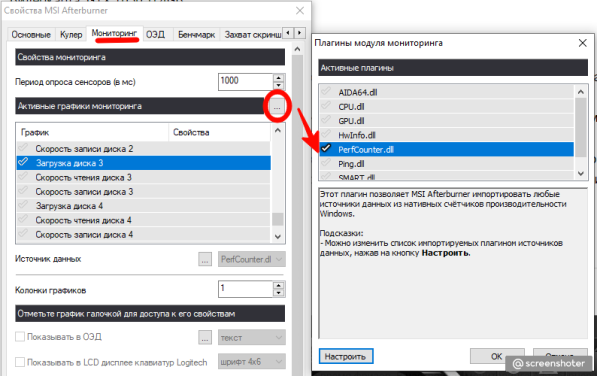The width and height of the screenshot is (597, 376).
Task: Toggle the PerfCounter.dll plugin checkmark
Action: pyautogui.click(x=326, y=148)
